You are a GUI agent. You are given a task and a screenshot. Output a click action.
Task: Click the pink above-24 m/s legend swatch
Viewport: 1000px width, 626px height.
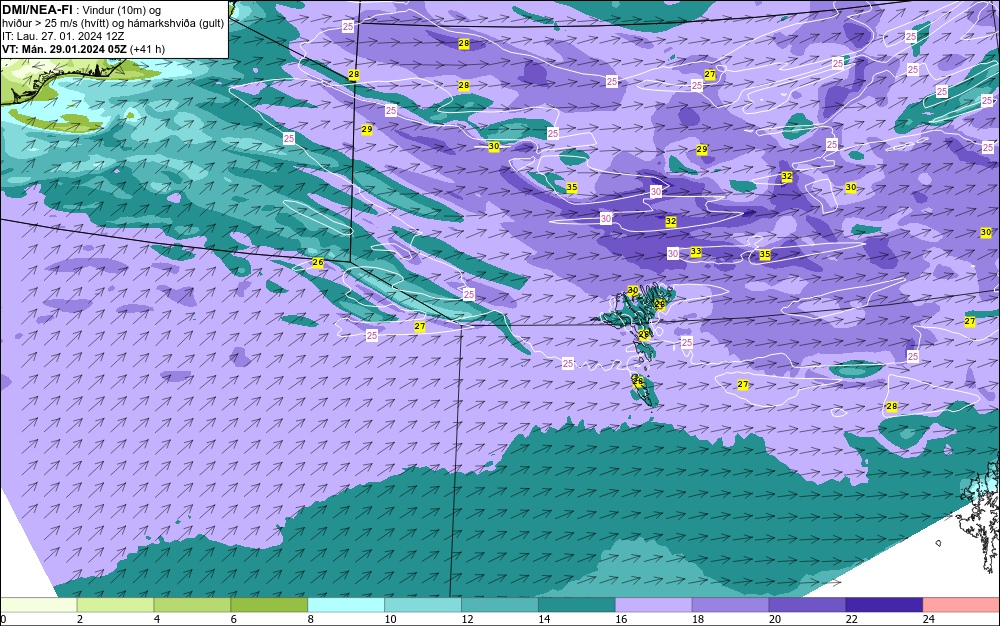(x=962, y=605)
